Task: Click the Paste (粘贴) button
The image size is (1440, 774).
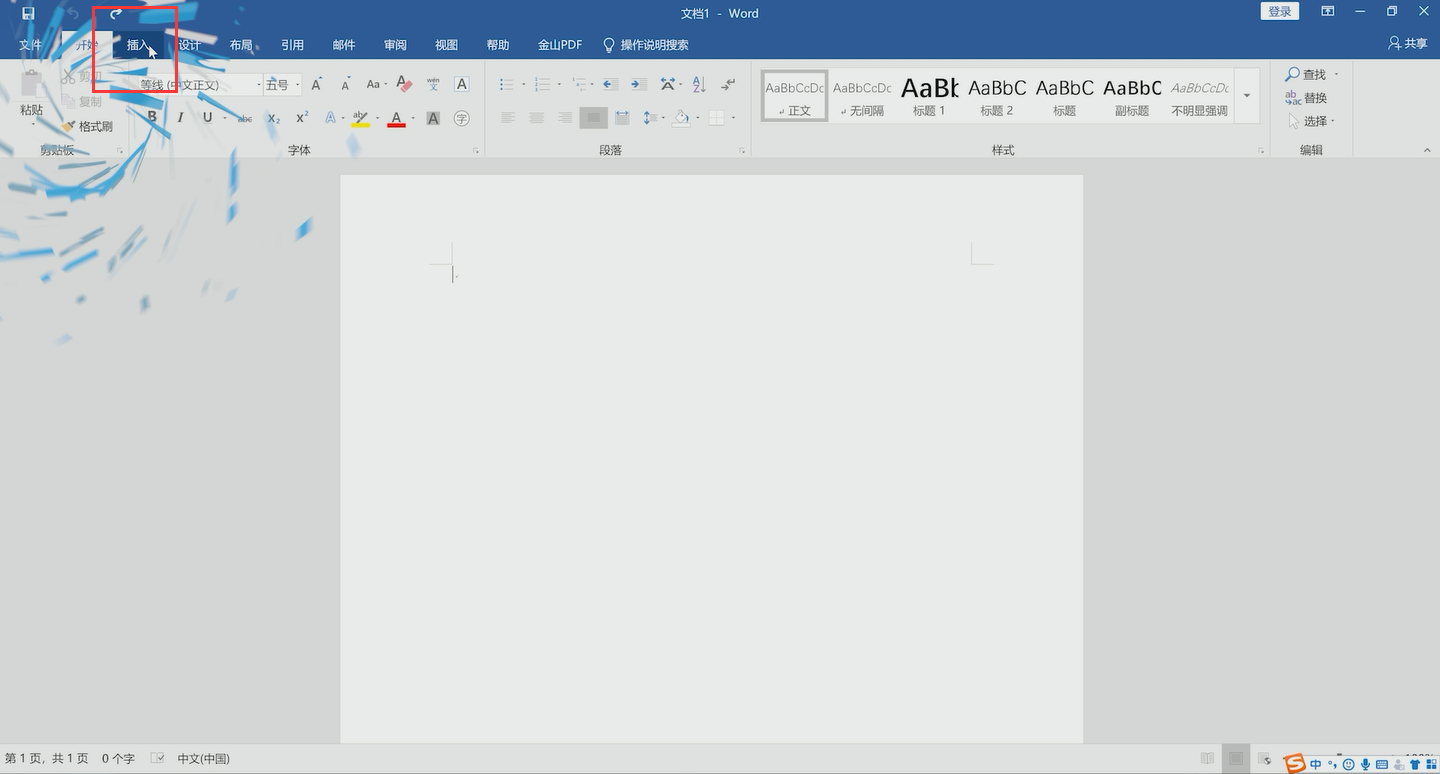Action: (31, 96)
